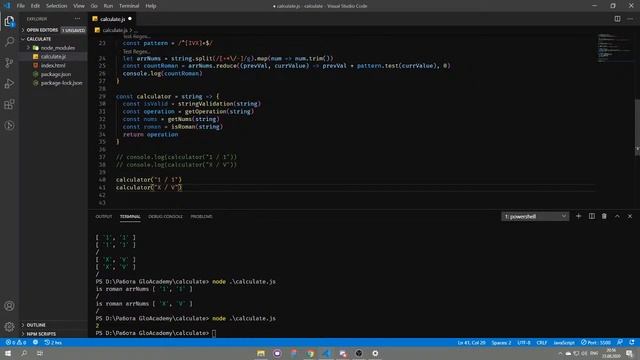Open the Extensions view
This screenshot has height=360, width=640.
[x=9, y=104]
